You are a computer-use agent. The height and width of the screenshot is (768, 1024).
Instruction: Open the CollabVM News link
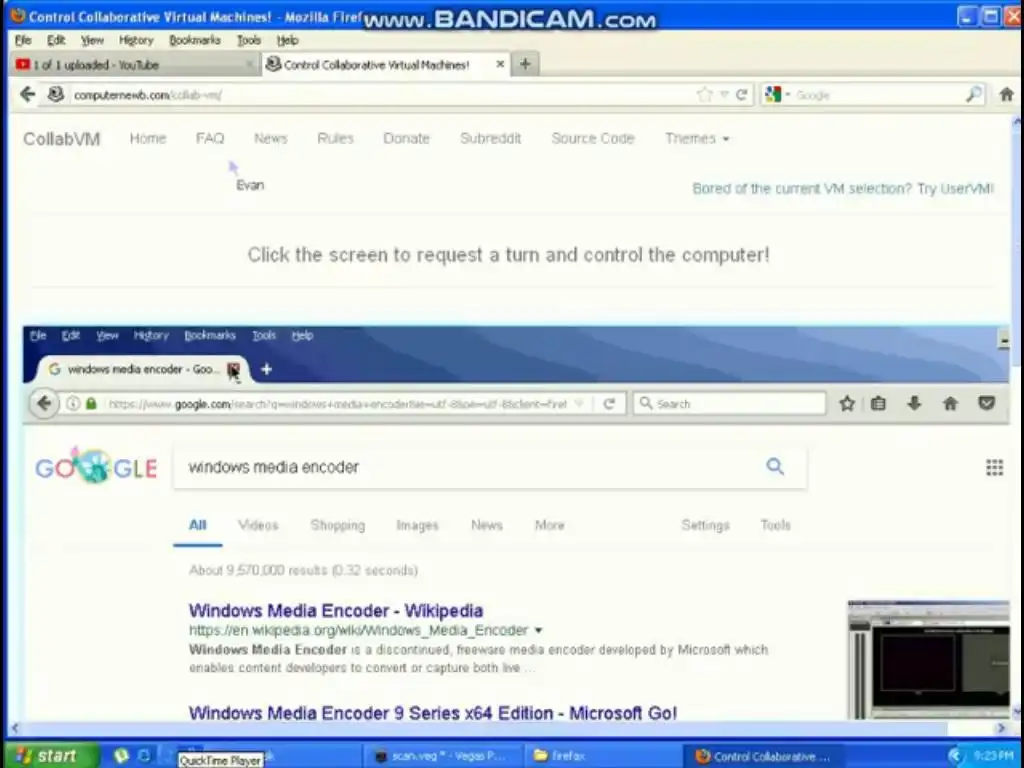[x=270, y=138]
